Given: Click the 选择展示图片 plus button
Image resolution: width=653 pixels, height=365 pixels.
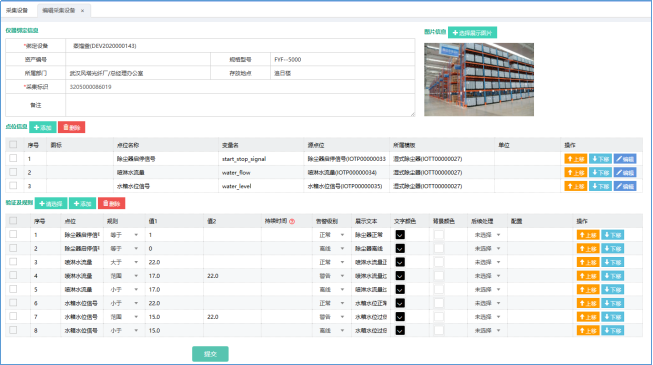Looking at the screenshot, I should point(472,32).
